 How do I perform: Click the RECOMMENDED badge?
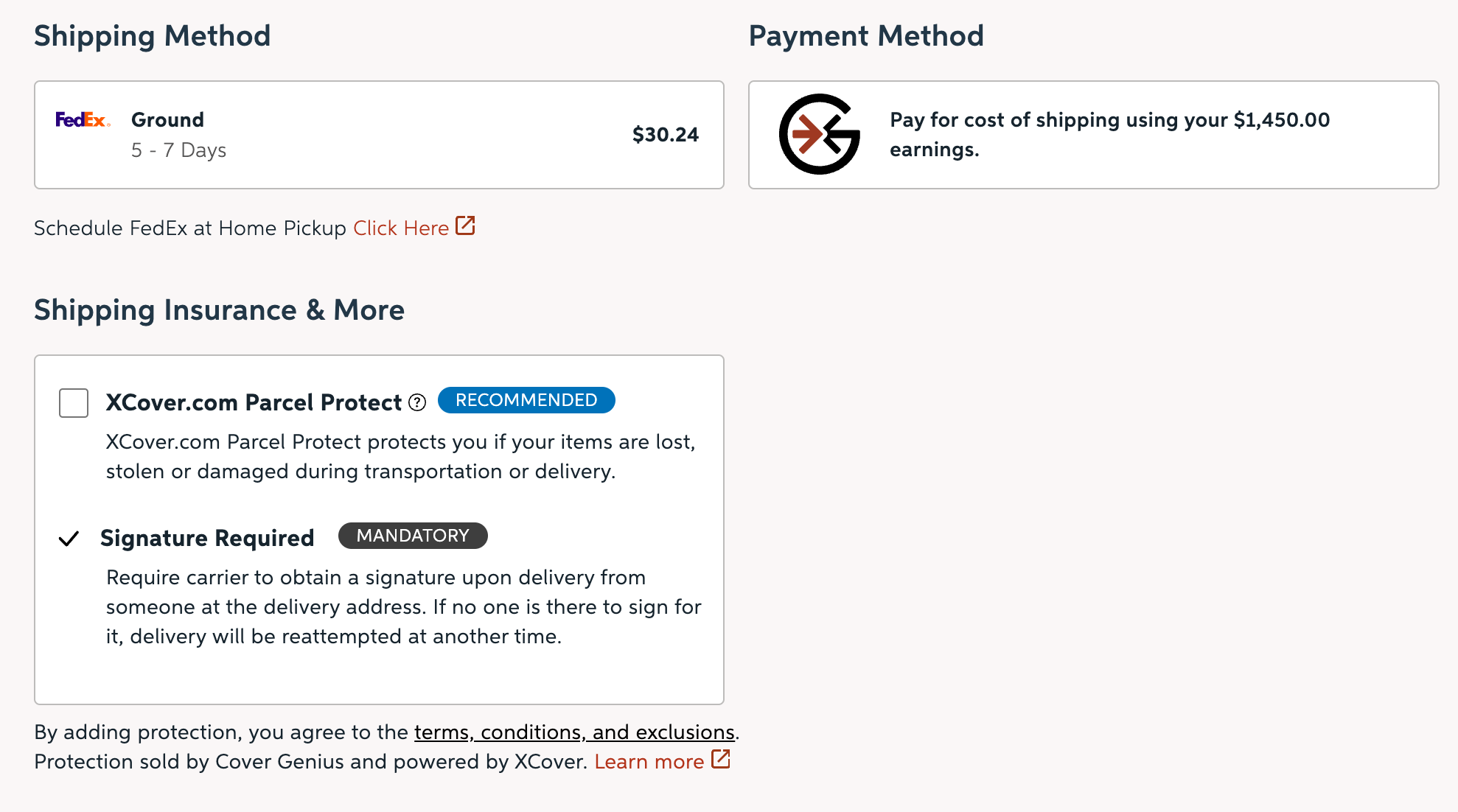(x=526, y=400)
